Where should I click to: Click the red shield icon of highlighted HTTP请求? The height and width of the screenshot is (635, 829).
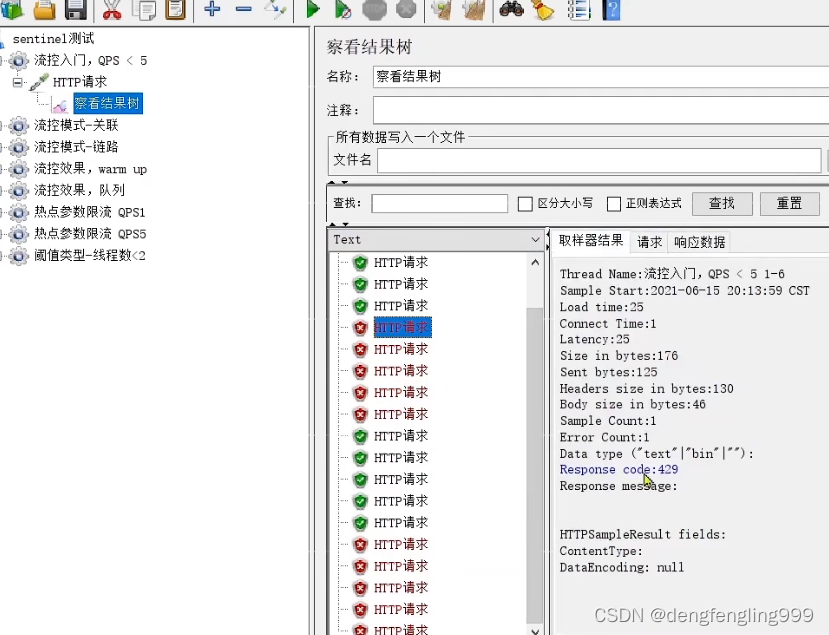(x=361, y=328)
